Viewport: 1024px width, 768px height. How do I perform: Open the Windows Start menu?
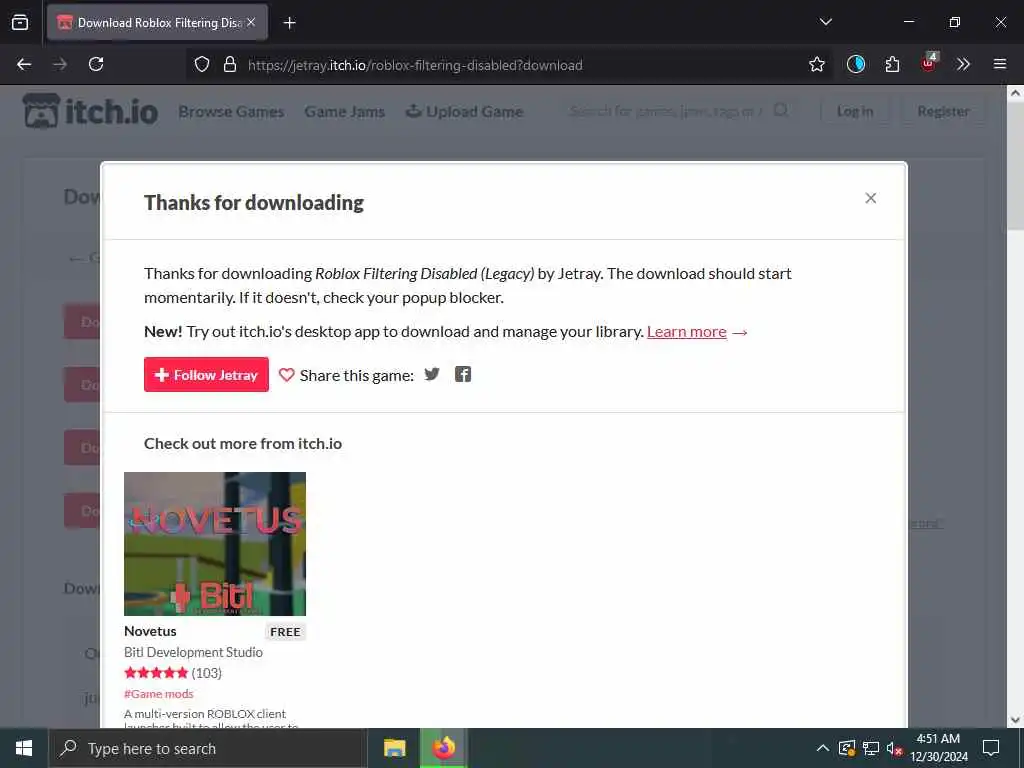(x=24, y=748)
